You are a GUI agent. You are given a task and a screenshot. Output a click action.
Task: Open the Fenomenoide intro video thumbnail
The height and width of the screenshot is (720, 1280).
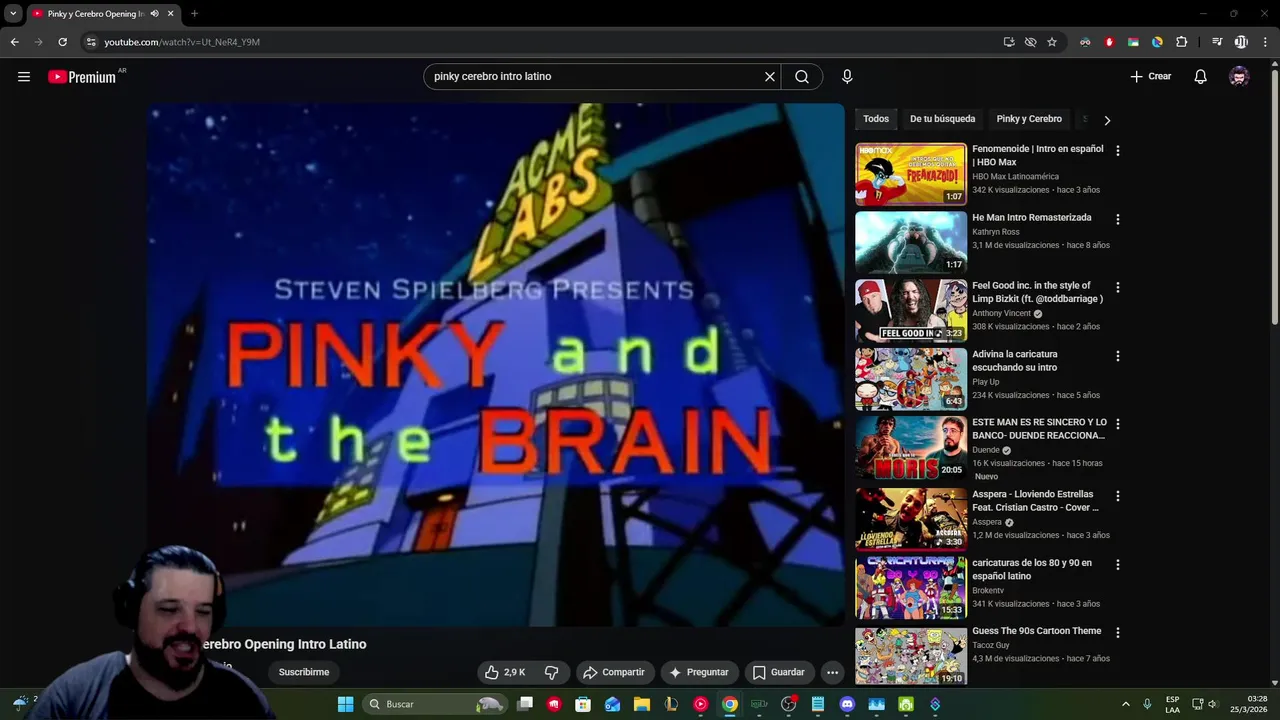[x=911, y=174]
